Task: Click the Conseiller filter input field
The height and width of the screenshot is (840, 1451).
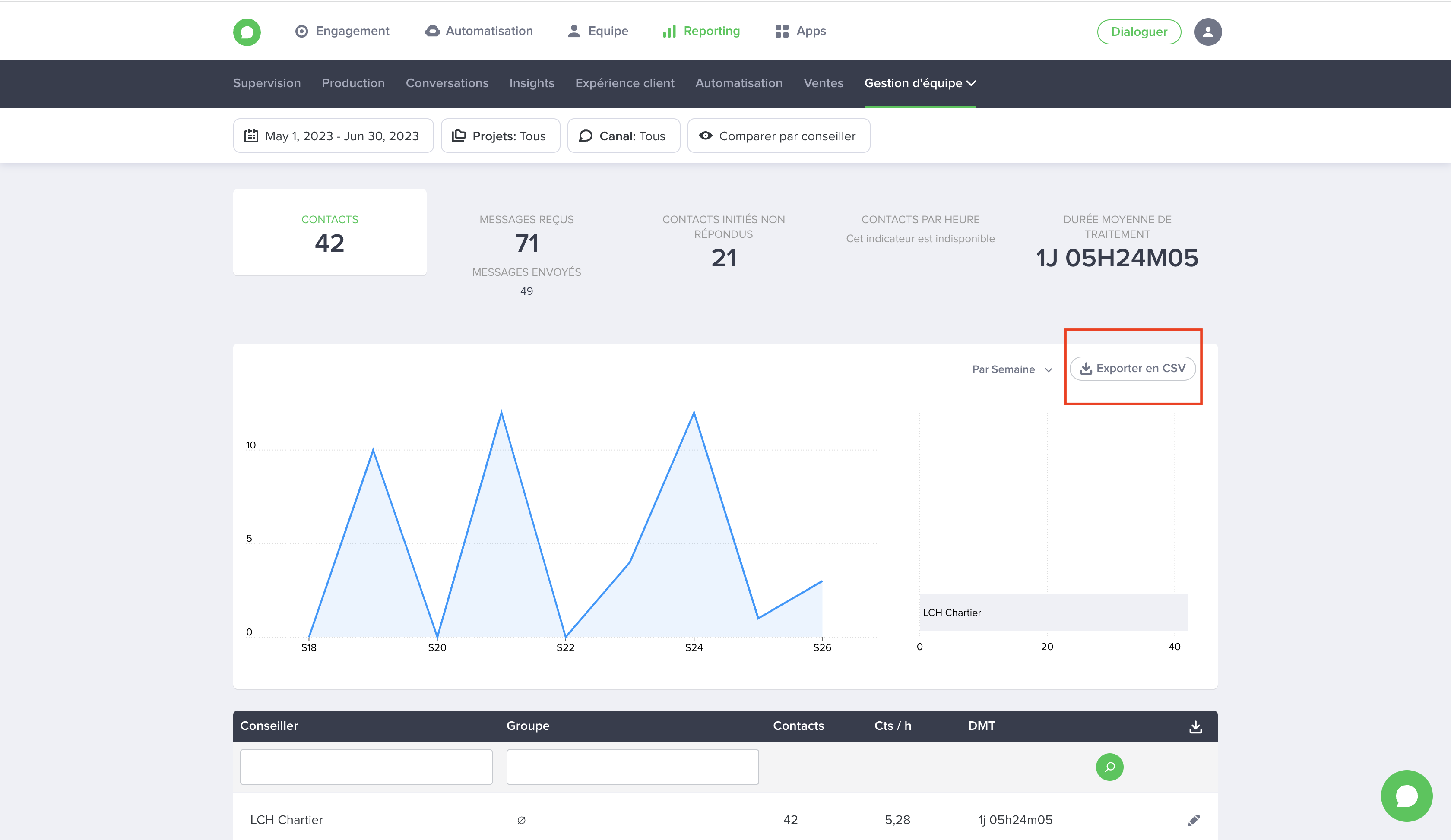Action: 366,767
